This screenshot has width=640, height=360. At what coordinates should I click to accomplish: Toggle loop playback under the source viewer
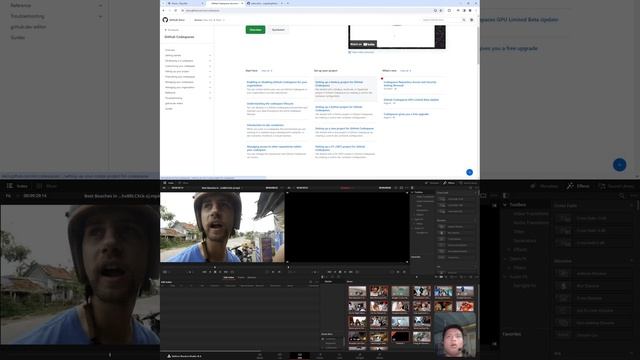[x=232, y=272]
